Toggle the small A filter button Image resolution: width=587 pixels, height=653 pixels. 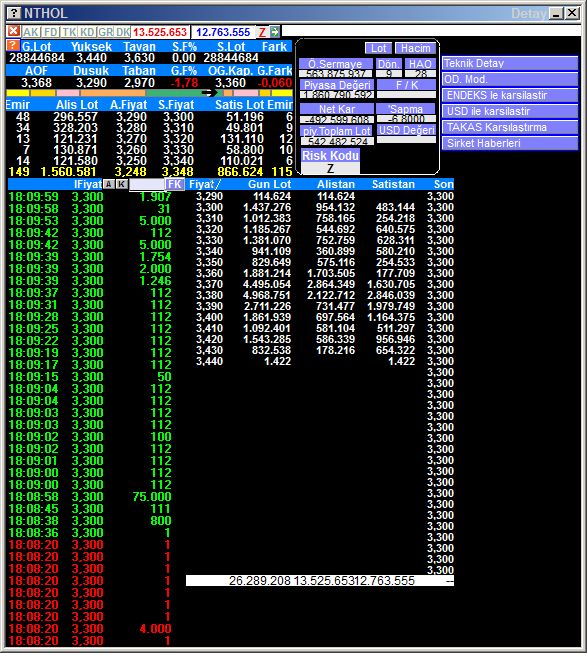[108, 184]
